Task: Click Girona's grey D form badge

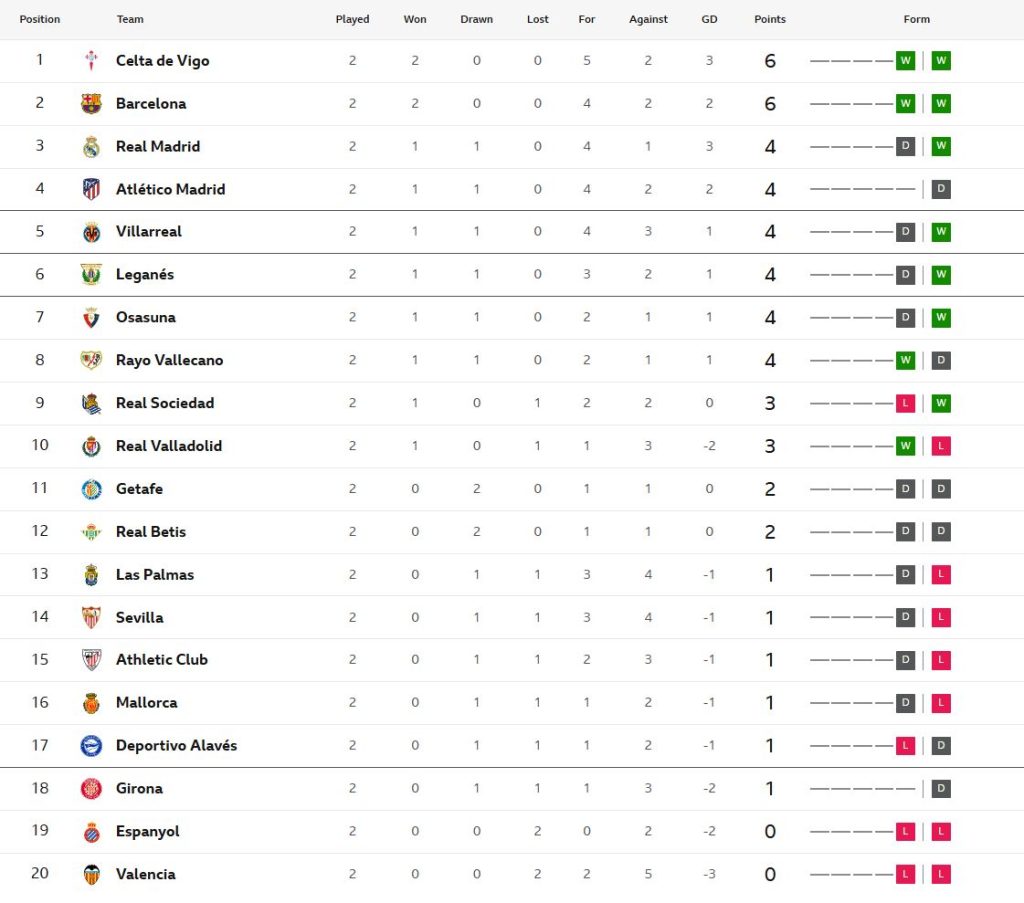Action: [x=941, y=789]
